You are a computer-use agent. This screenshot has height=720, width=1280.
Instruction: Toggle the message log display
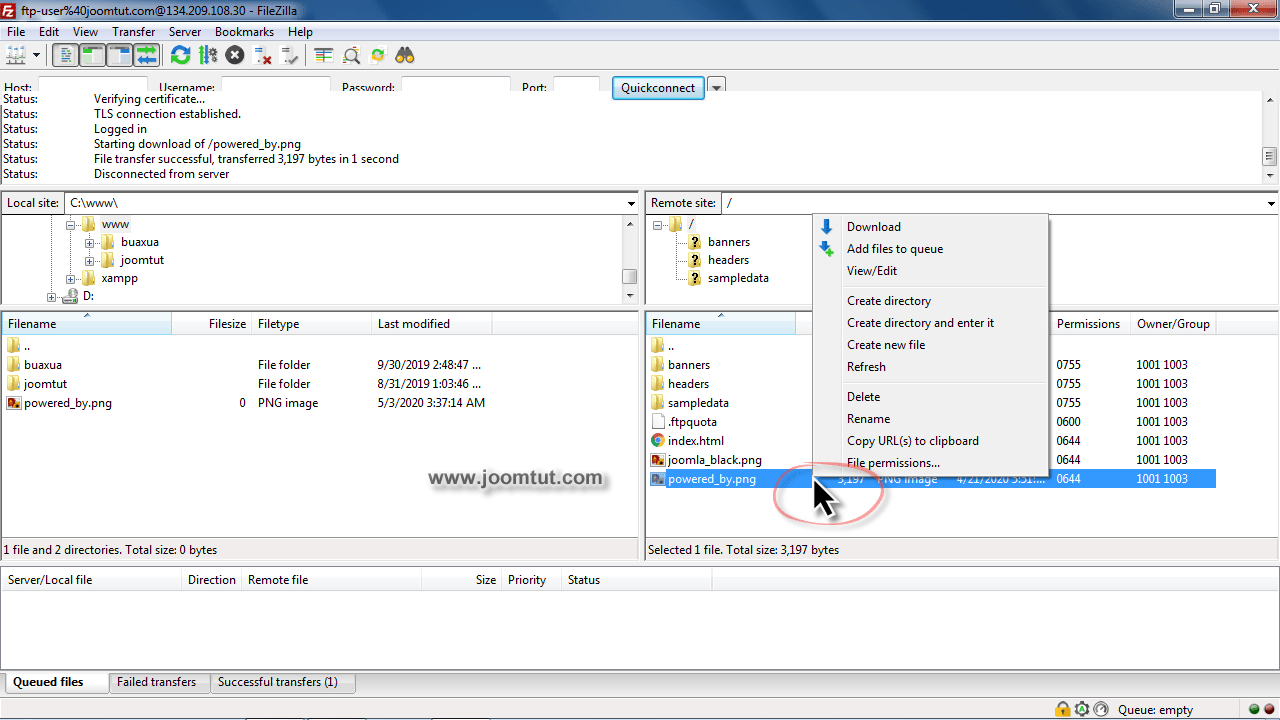65,55
